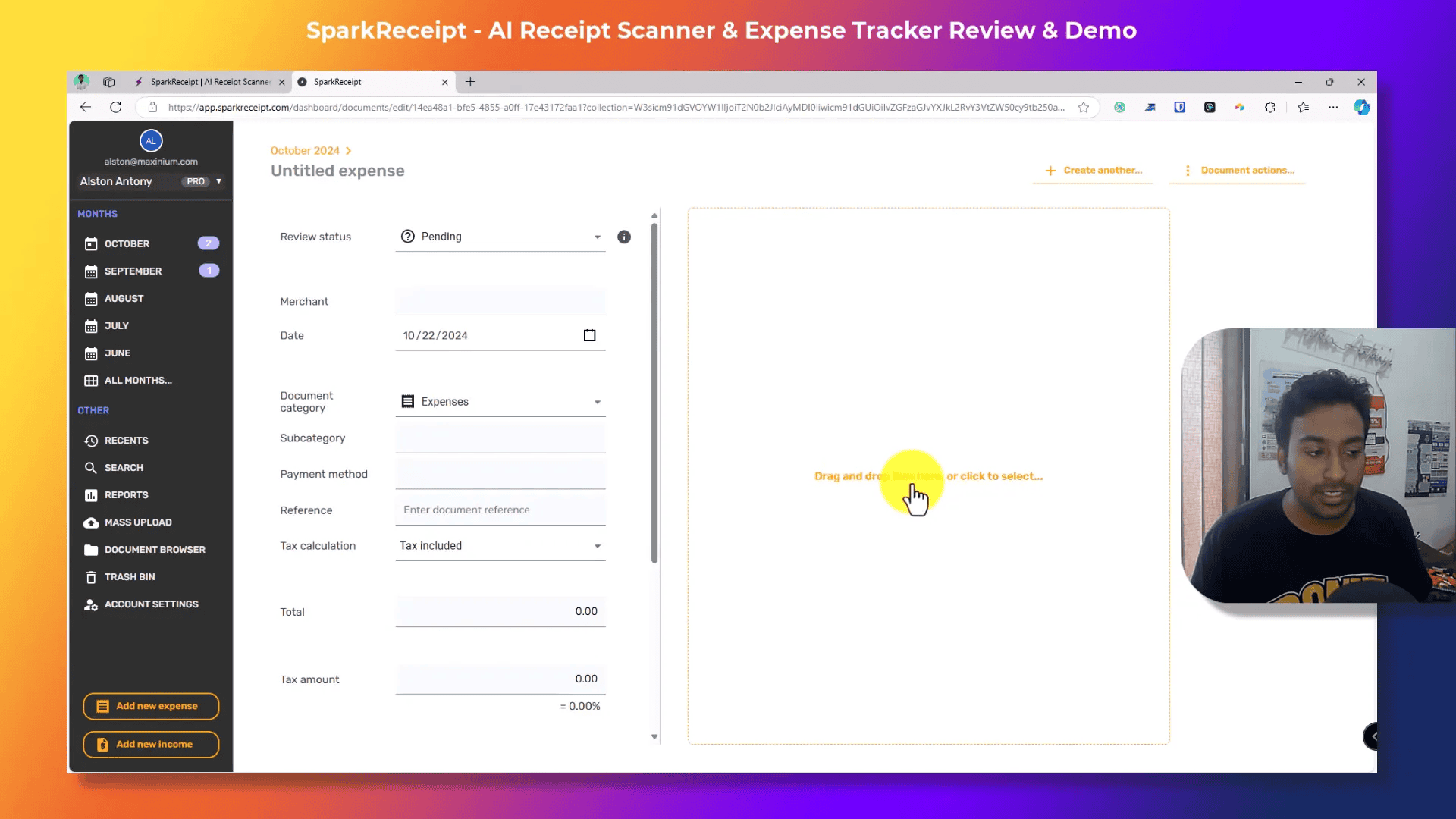The width and height of the screenshot is (1456, 819).
Task: Click the August calendar icon
Action: [91, 298]
